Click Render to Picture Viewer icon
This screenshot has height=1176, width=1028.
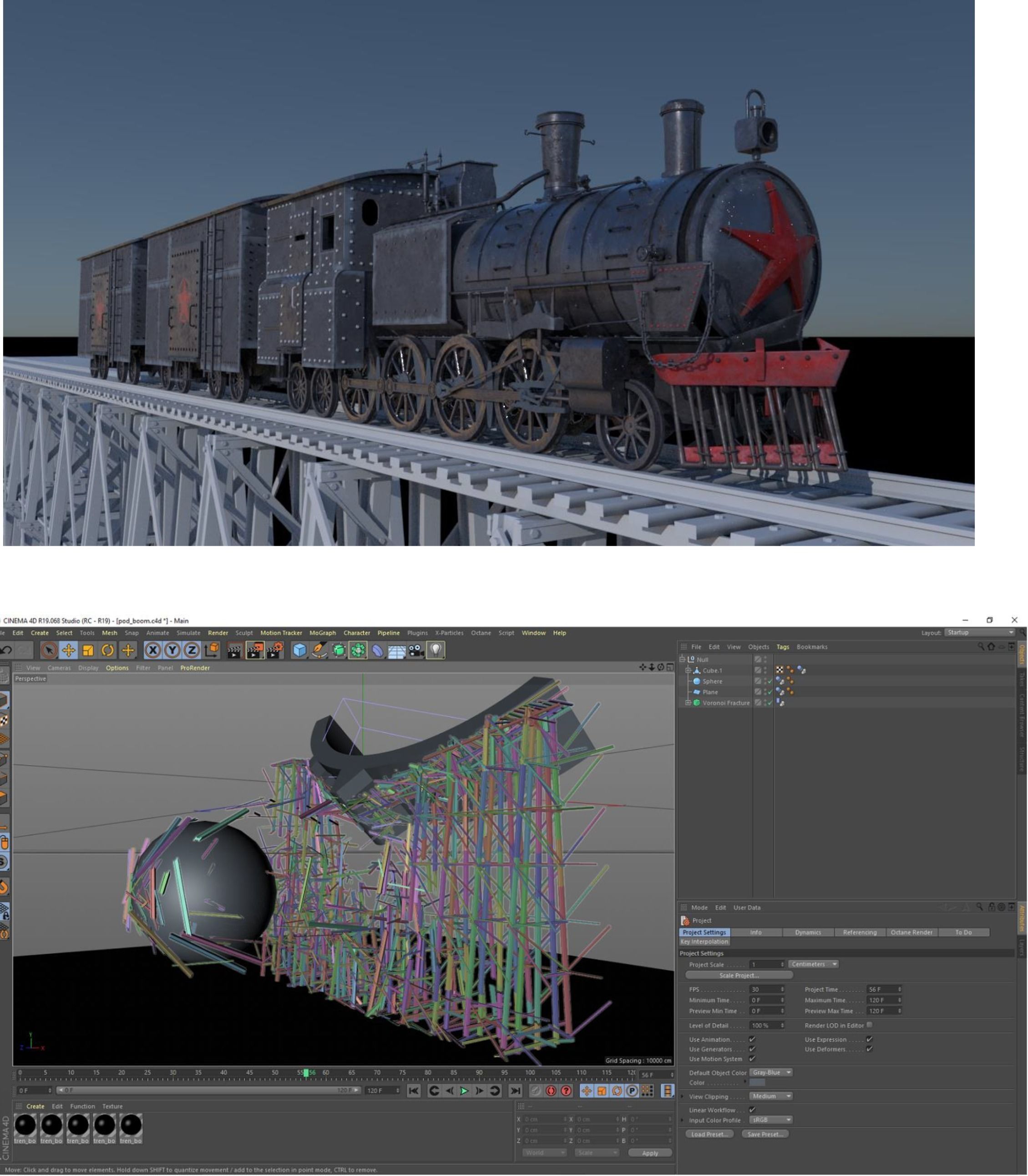point(255,650)
